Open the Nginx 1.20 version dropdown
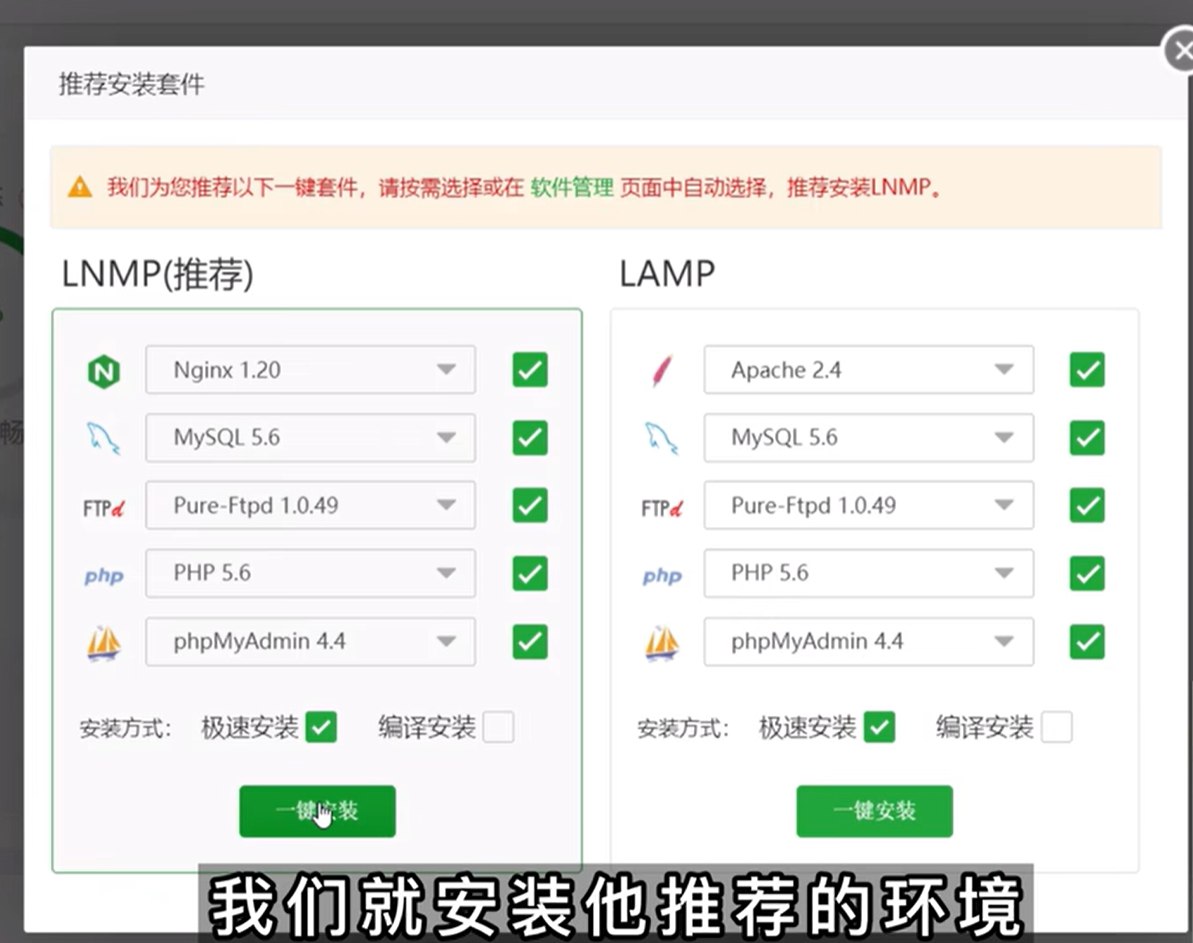 click(310, 370)
